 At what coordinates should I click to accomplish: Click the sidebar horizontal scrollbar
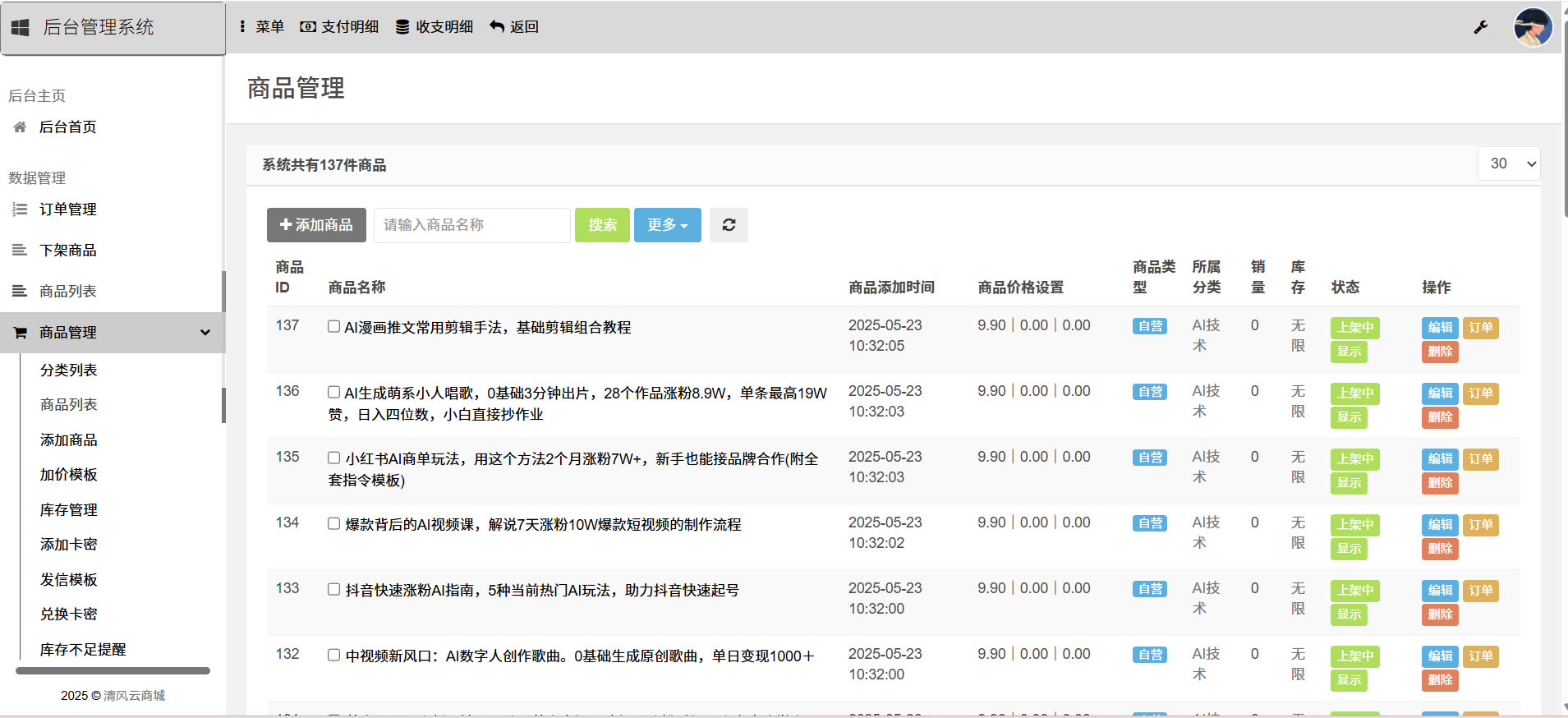113,671
